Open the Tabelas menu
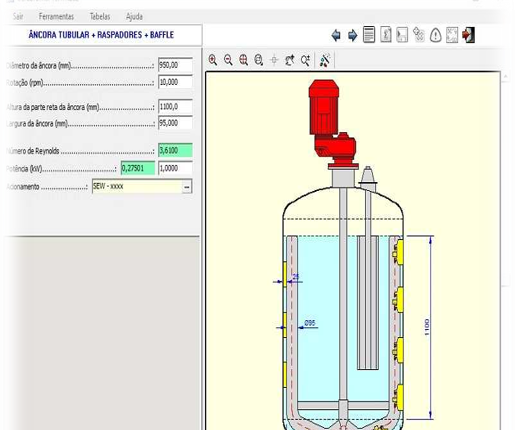Image resolution: width=517 pixels, height=430 pixels. tap(100, 16)
